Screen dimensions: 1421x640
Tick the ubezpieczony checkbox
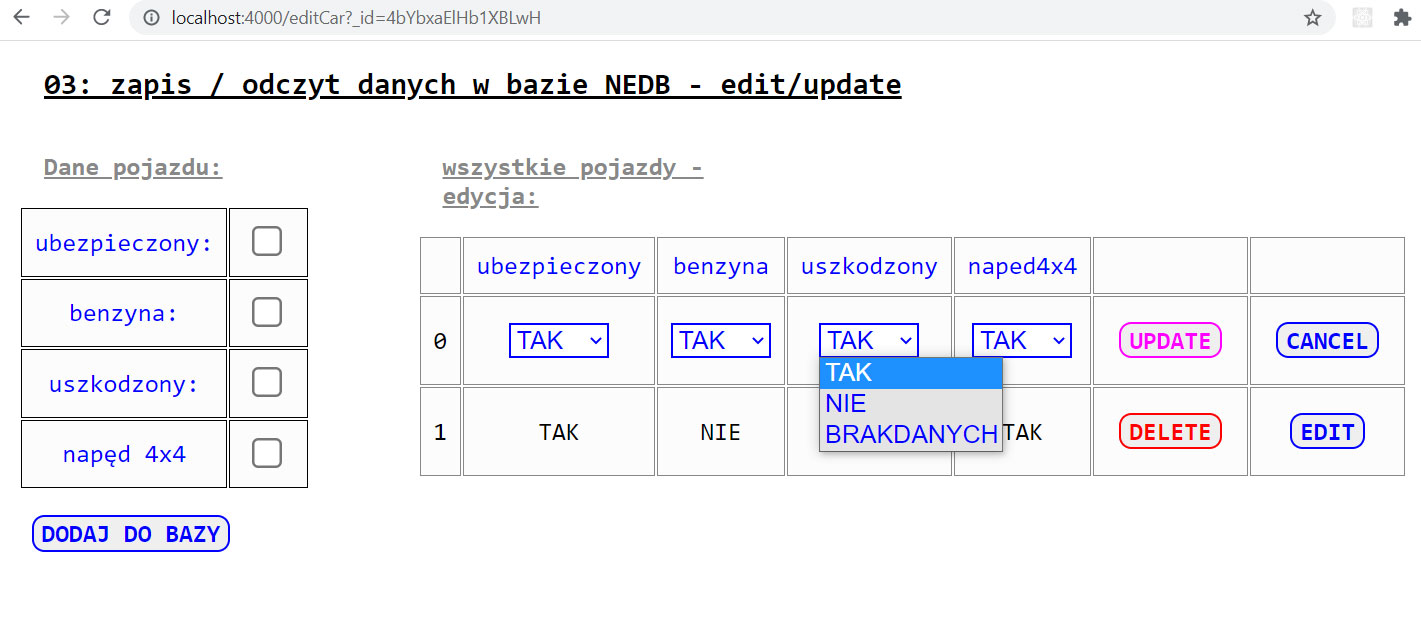click(267, 241)
